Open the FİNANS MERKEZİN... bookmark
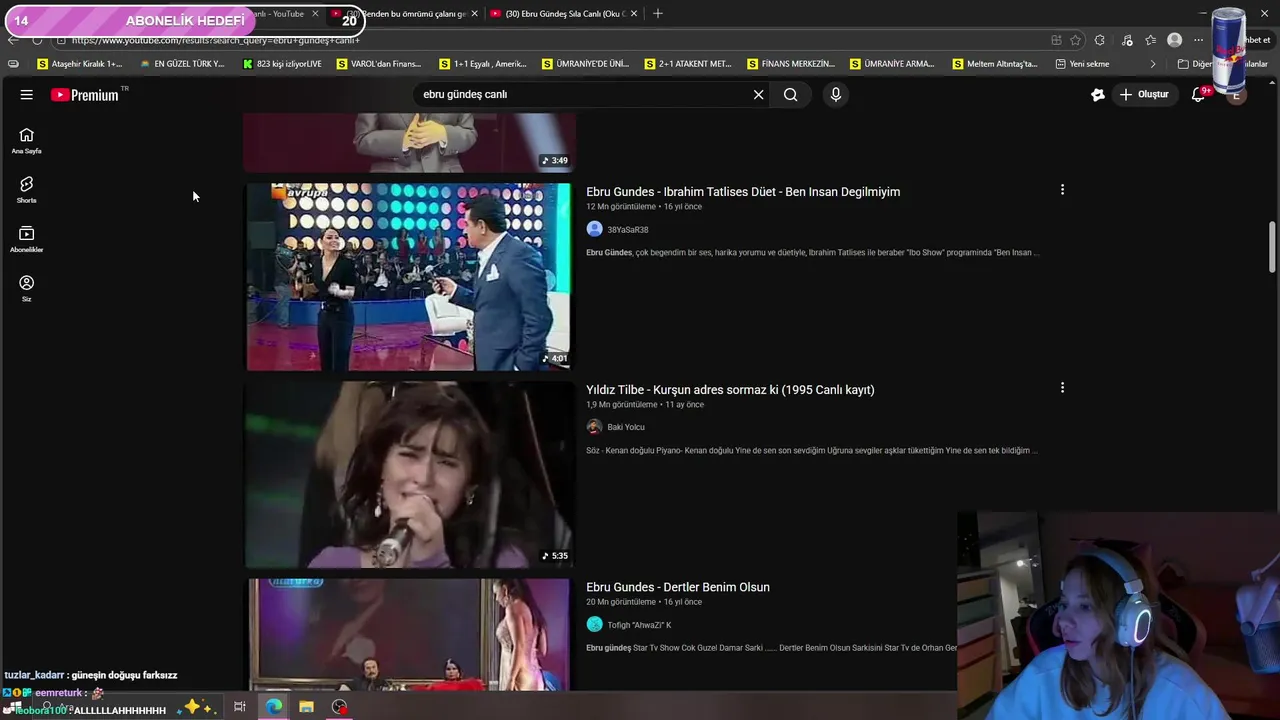 pos(791,64)
